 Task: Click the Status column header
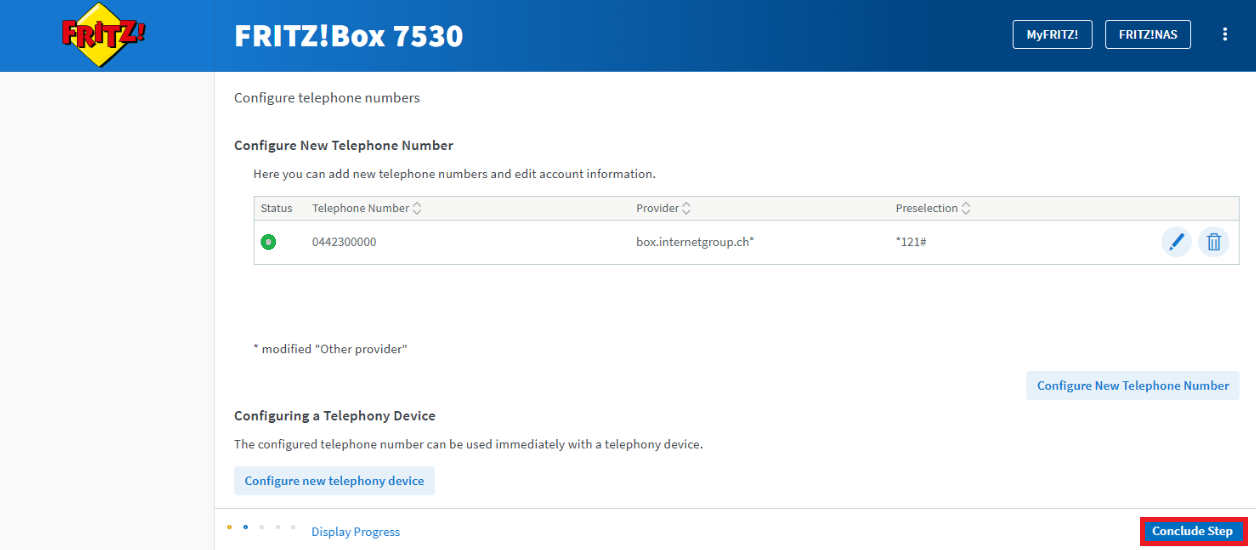(277, 209)
